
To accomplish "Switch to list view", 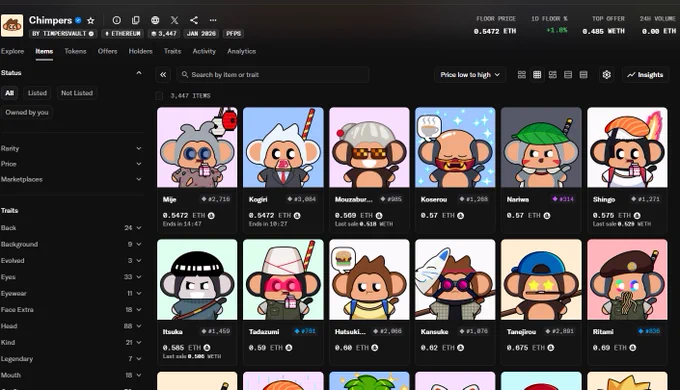I will pyautogui.click(x=568, y=75).
